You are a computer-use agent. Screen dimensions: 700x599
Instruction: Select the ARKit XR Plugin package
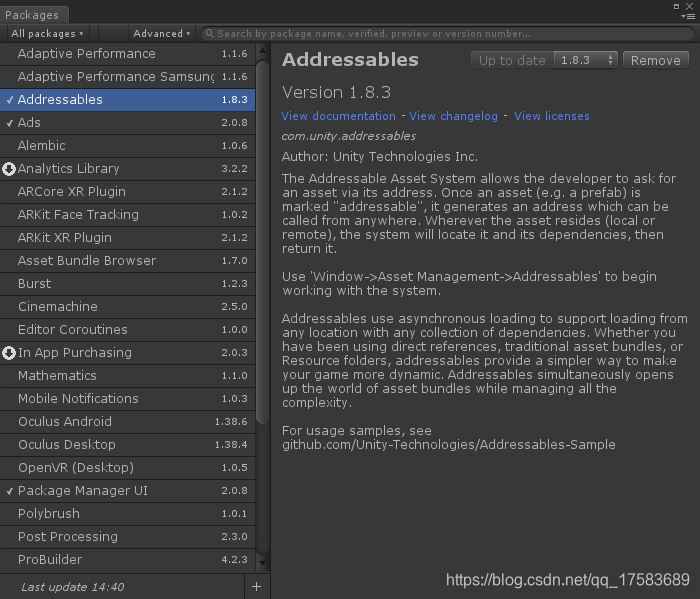click(128, 237)
